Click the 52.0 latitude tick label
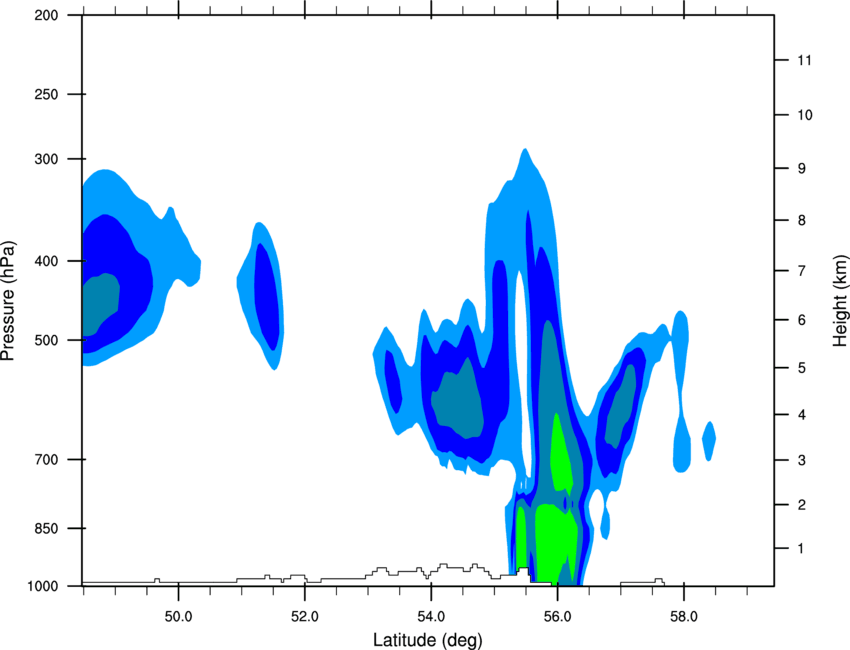 (x=305, y=617)
